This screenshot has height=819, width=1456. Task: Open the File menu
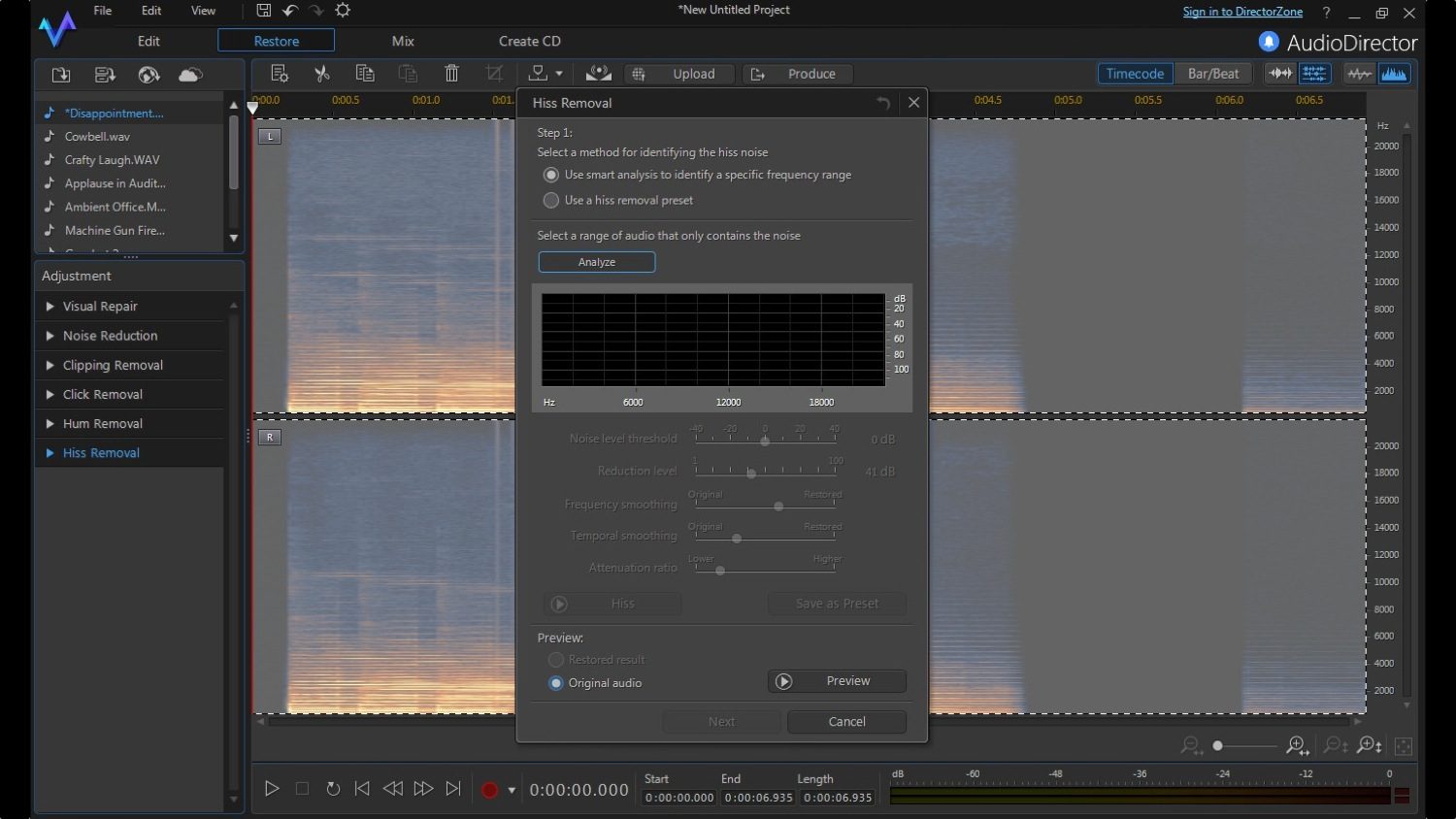102,11
